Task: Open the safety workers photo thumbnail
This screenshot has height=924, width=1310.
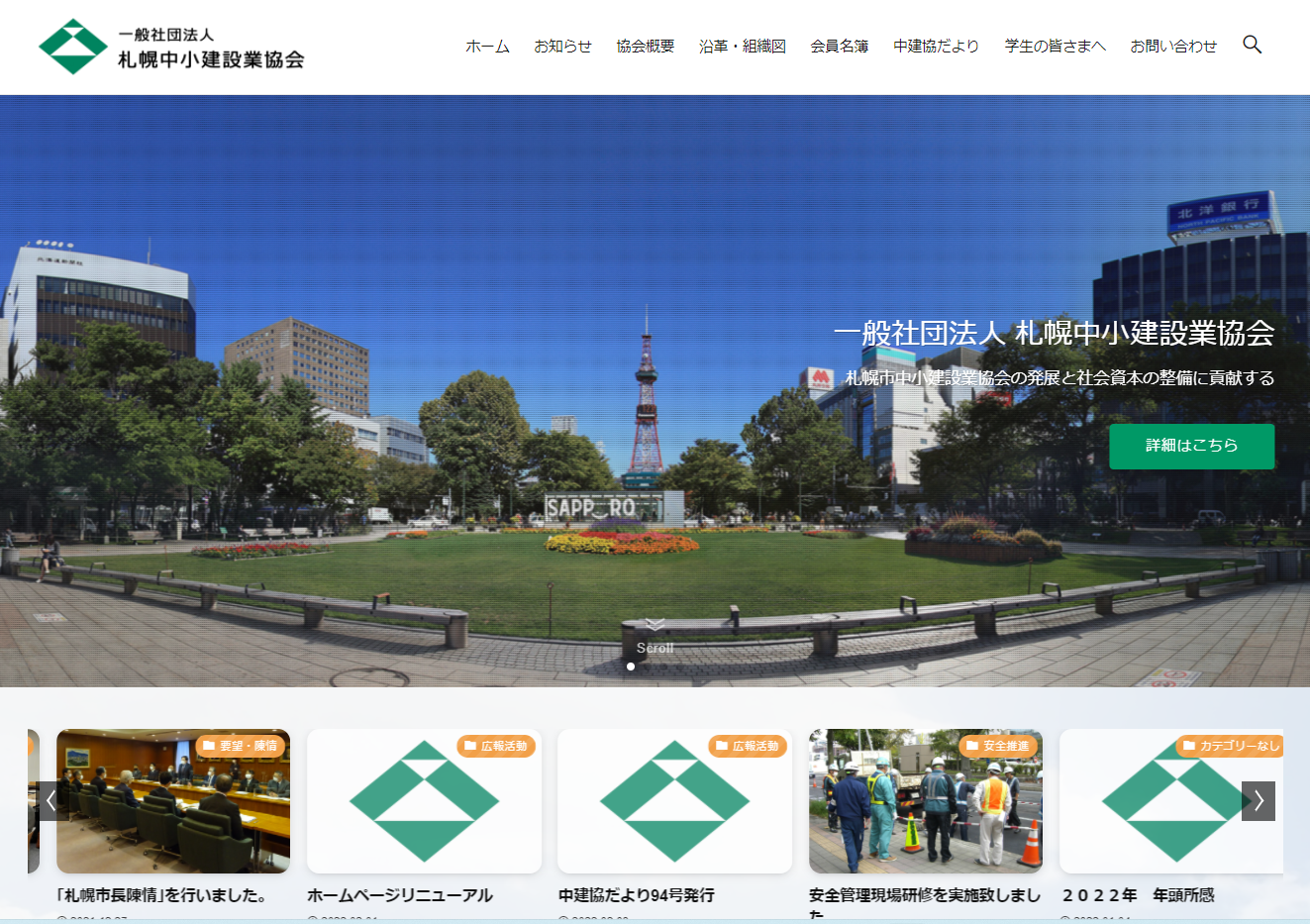Action: pos(926,801)
